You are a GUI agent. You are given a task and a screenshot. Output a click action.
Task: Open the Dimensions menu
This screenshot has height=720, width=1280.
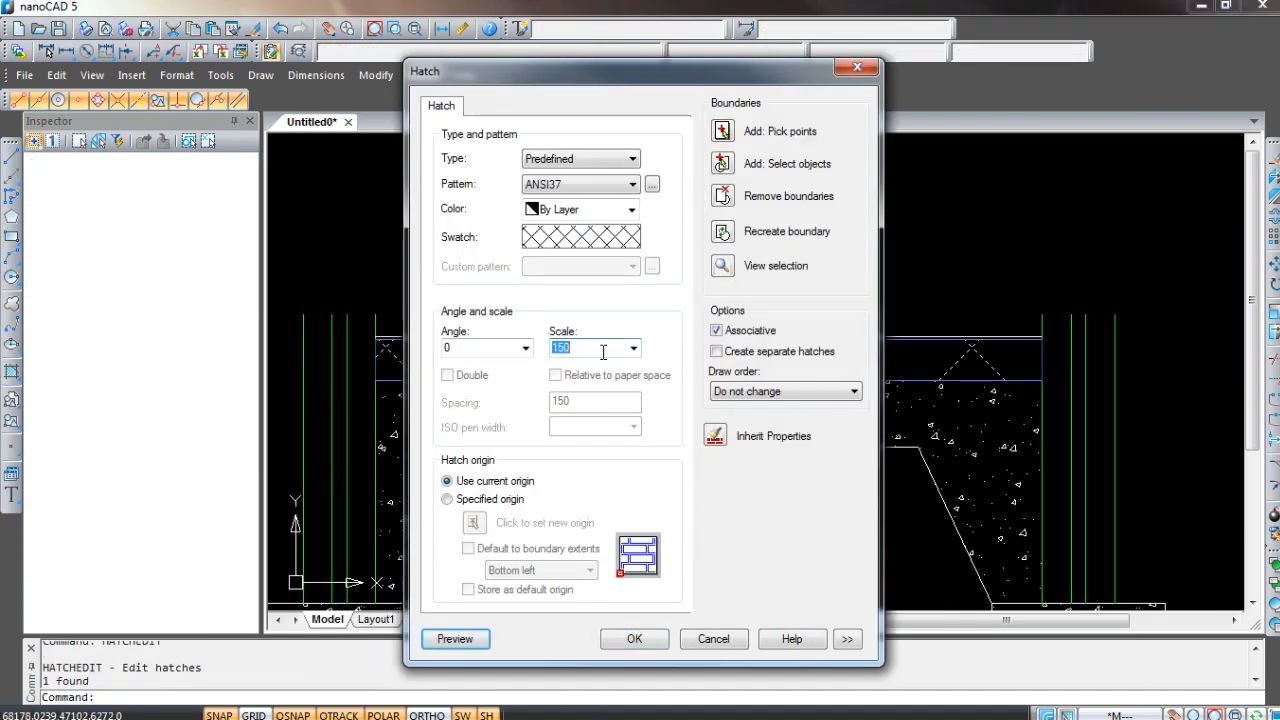pos(316,75)
